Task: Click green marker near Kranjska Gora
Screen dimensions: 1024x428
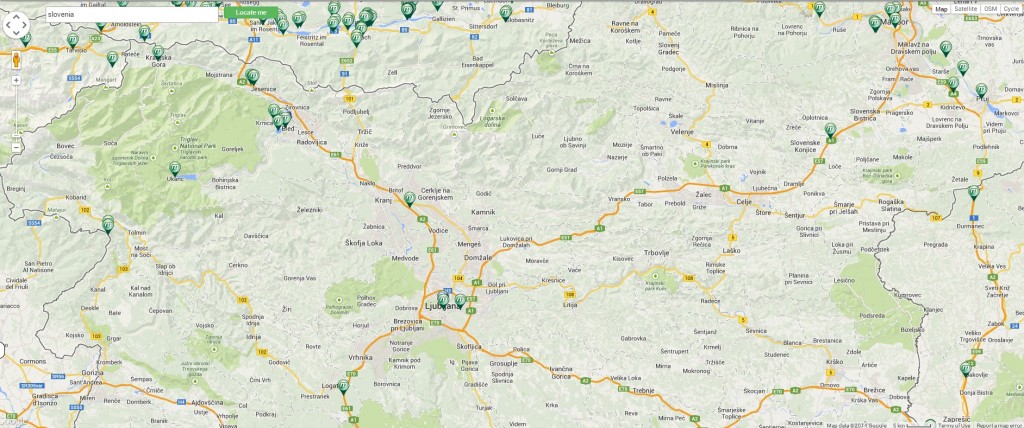Action: coord(157,52)
